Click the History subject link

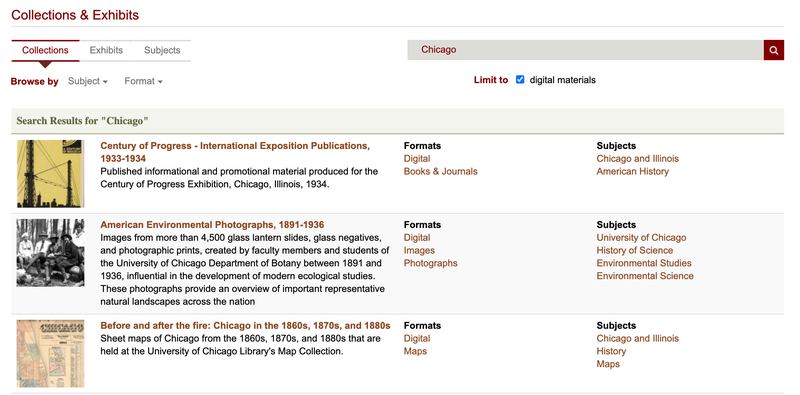pyautogui.click(x=611, y=351)
